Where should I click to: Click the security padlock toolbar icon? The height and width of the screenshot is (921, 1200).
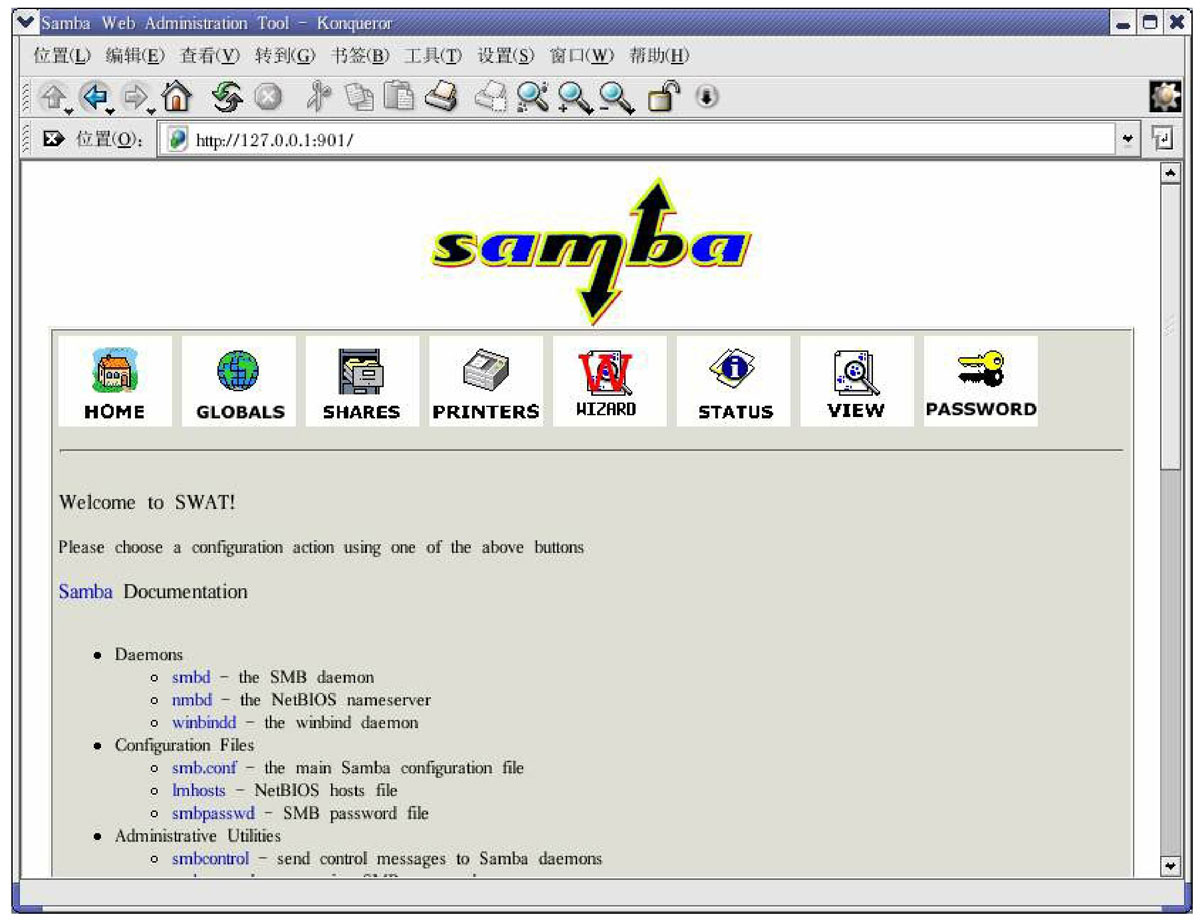(x=664, y=97)
